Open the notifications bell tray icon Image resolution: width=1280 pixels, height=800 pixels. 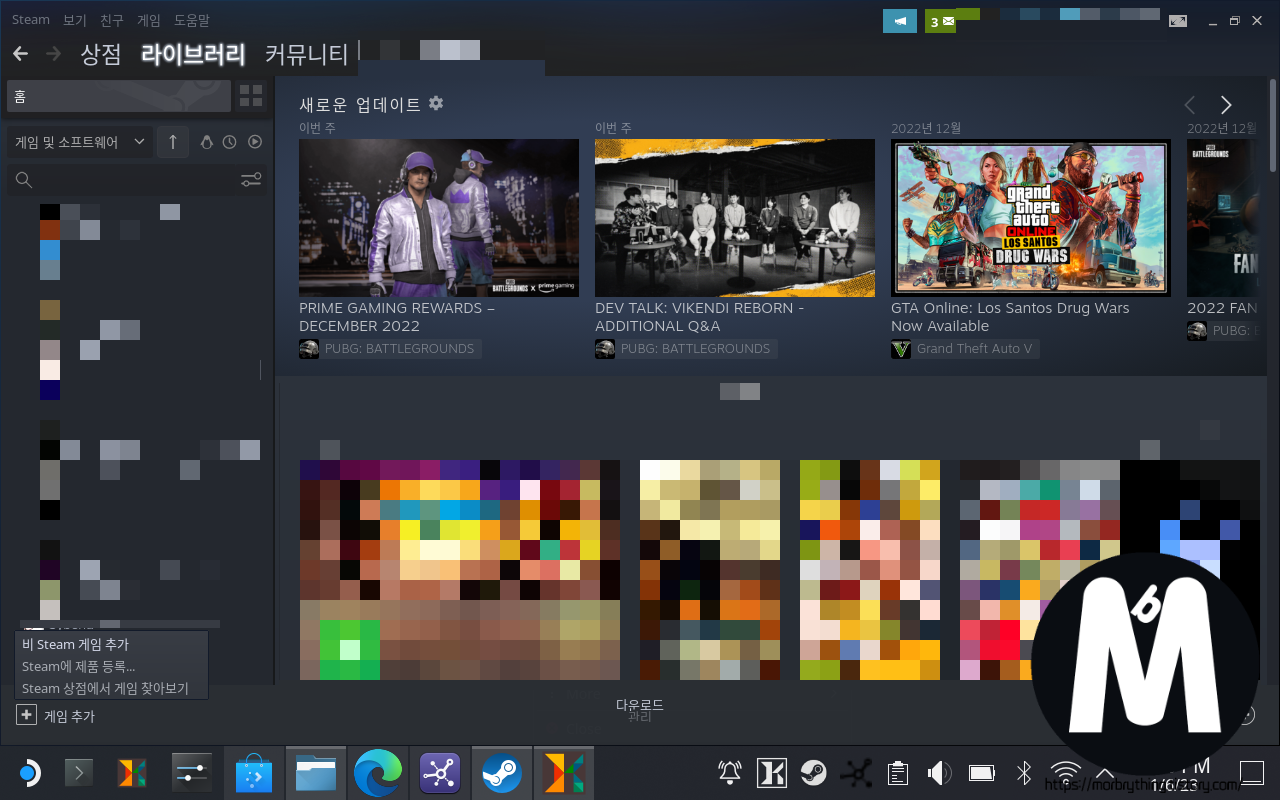(x=730, y=772)
